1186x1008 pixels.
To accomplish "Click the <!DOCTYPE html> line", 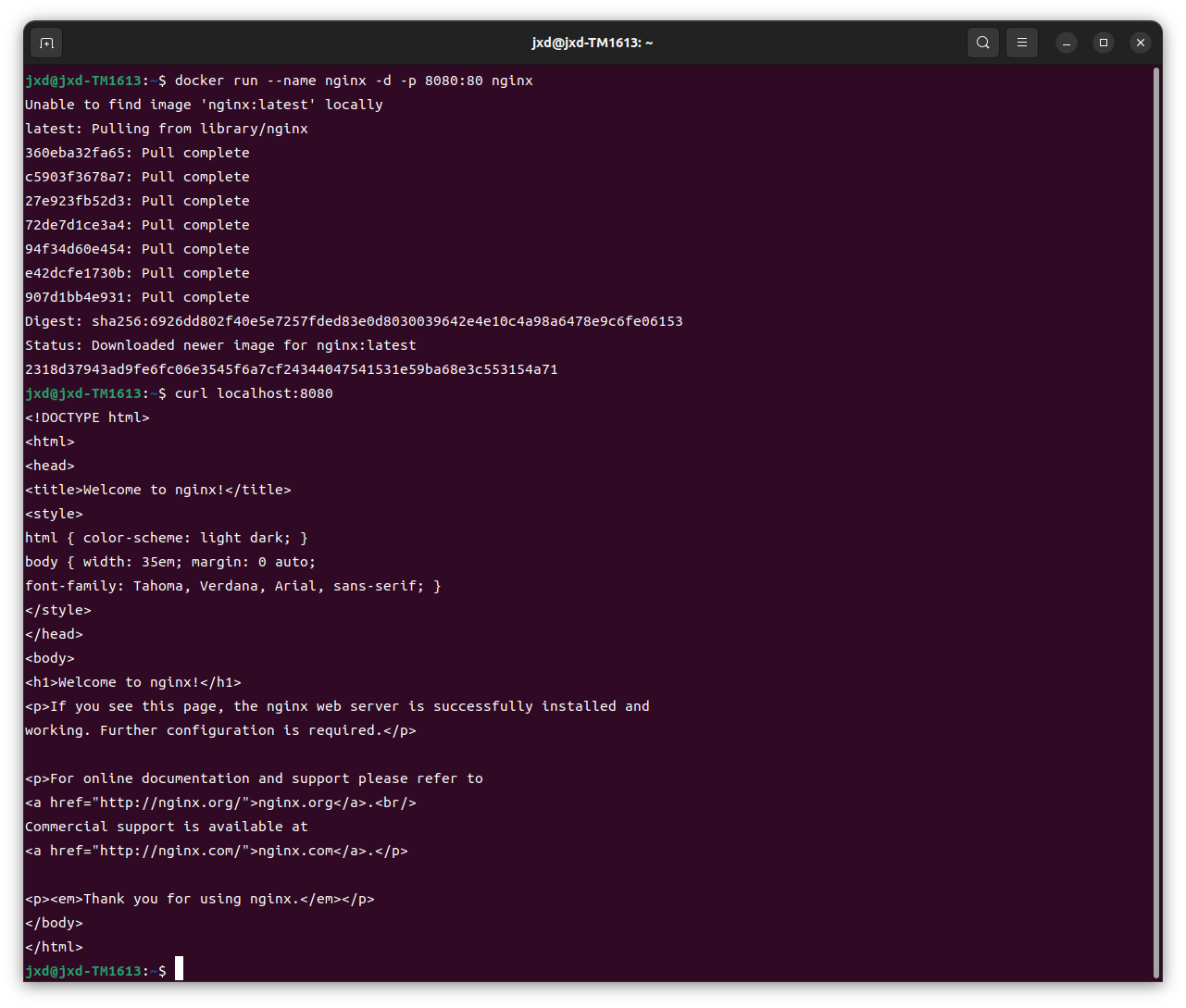I will click(x=87, y=417).
